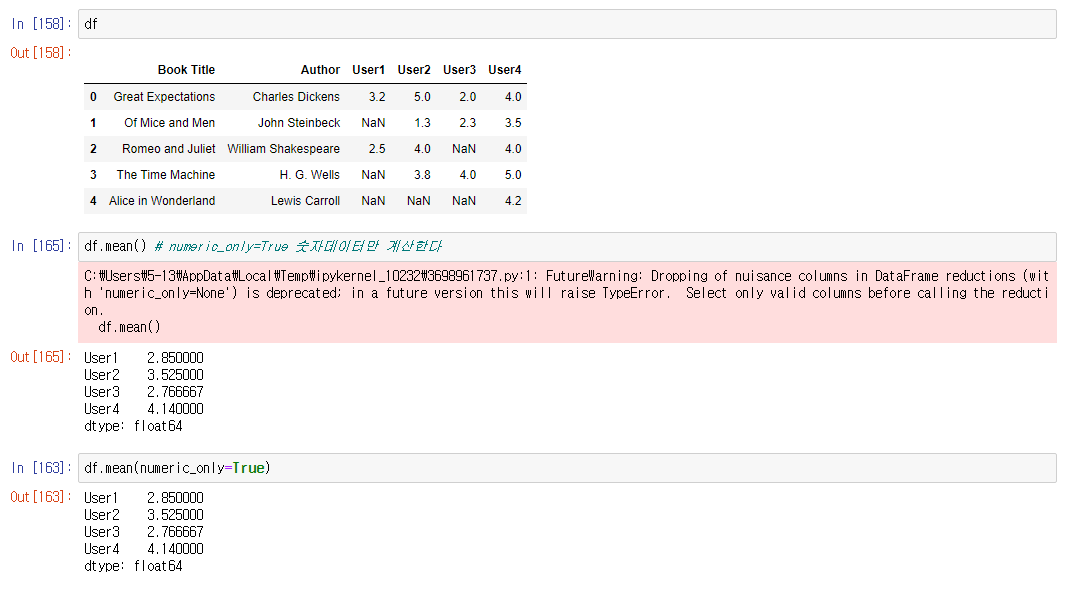
Task: Click the 2.766667 value in Out [163]
Action: click(x=175, y=531)
